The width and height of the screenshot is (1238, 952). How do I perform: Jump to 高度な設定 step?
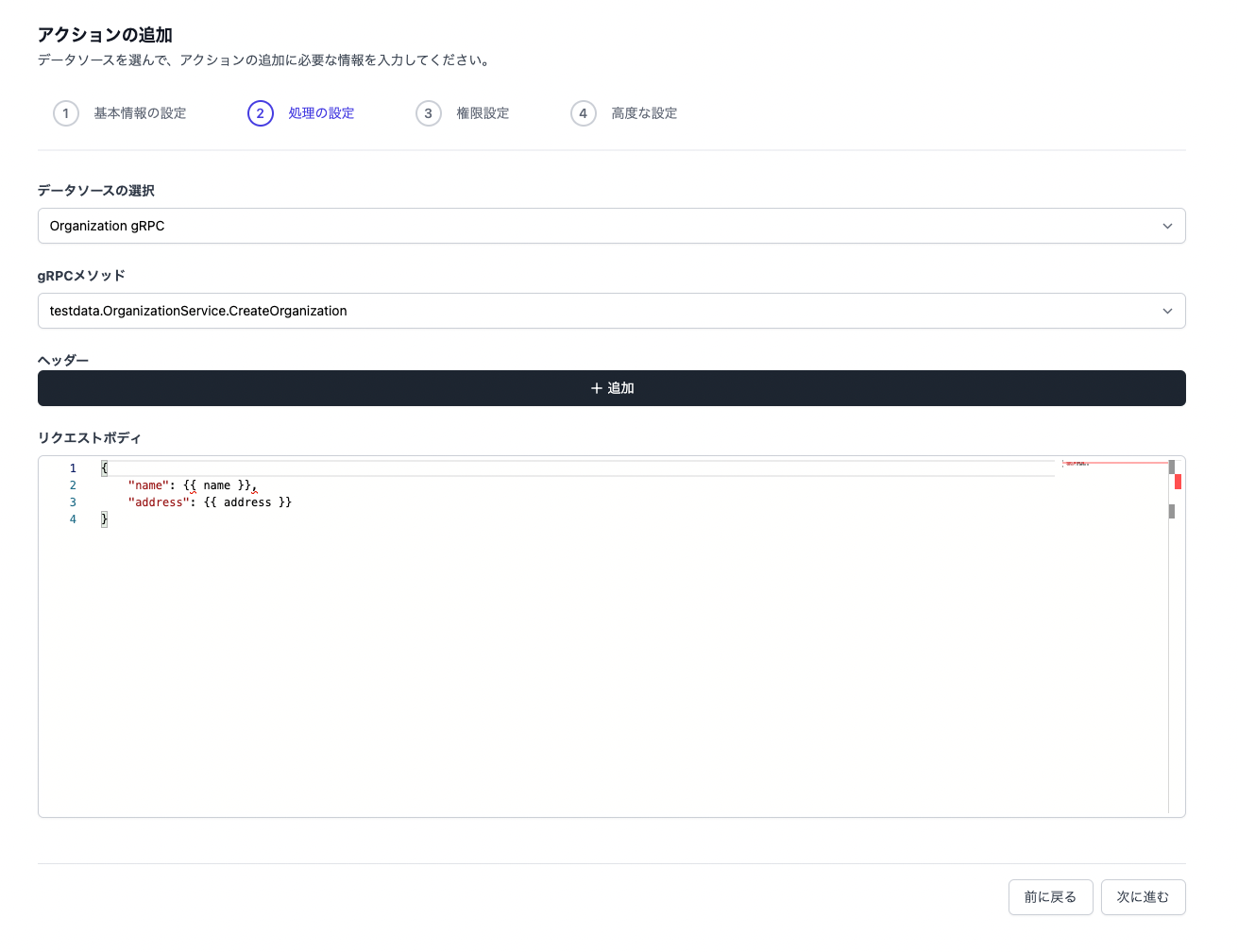(x=644, y=113)
